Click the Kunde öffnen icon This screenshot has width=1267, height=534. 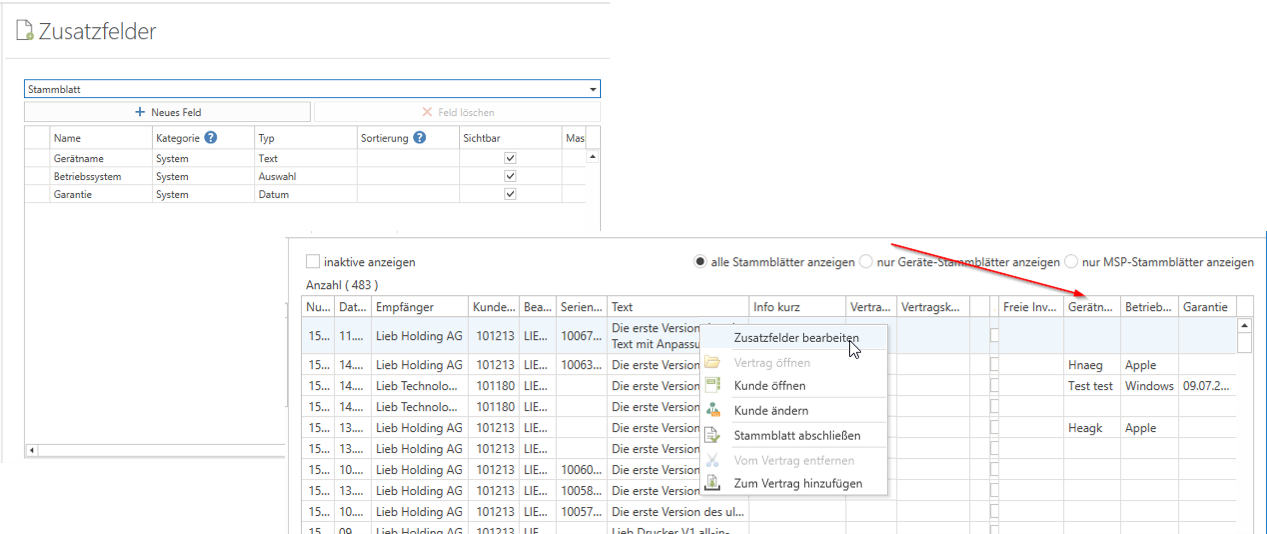pos(713,385)
